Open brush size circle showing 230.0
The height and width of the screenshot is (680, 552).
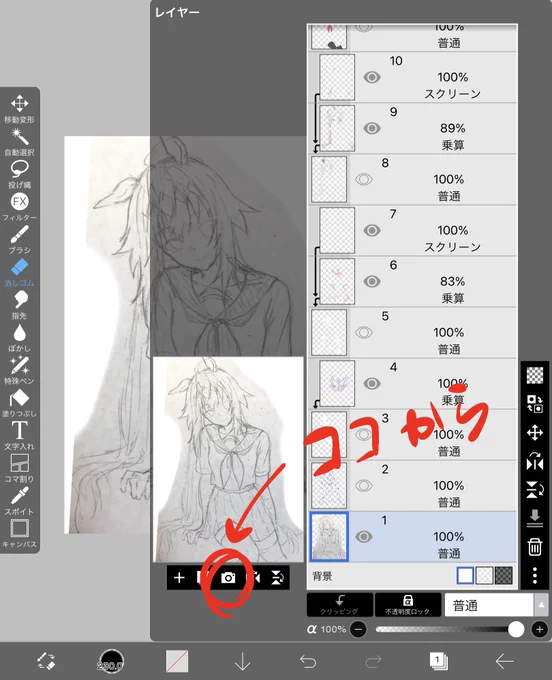click(111, 662)
